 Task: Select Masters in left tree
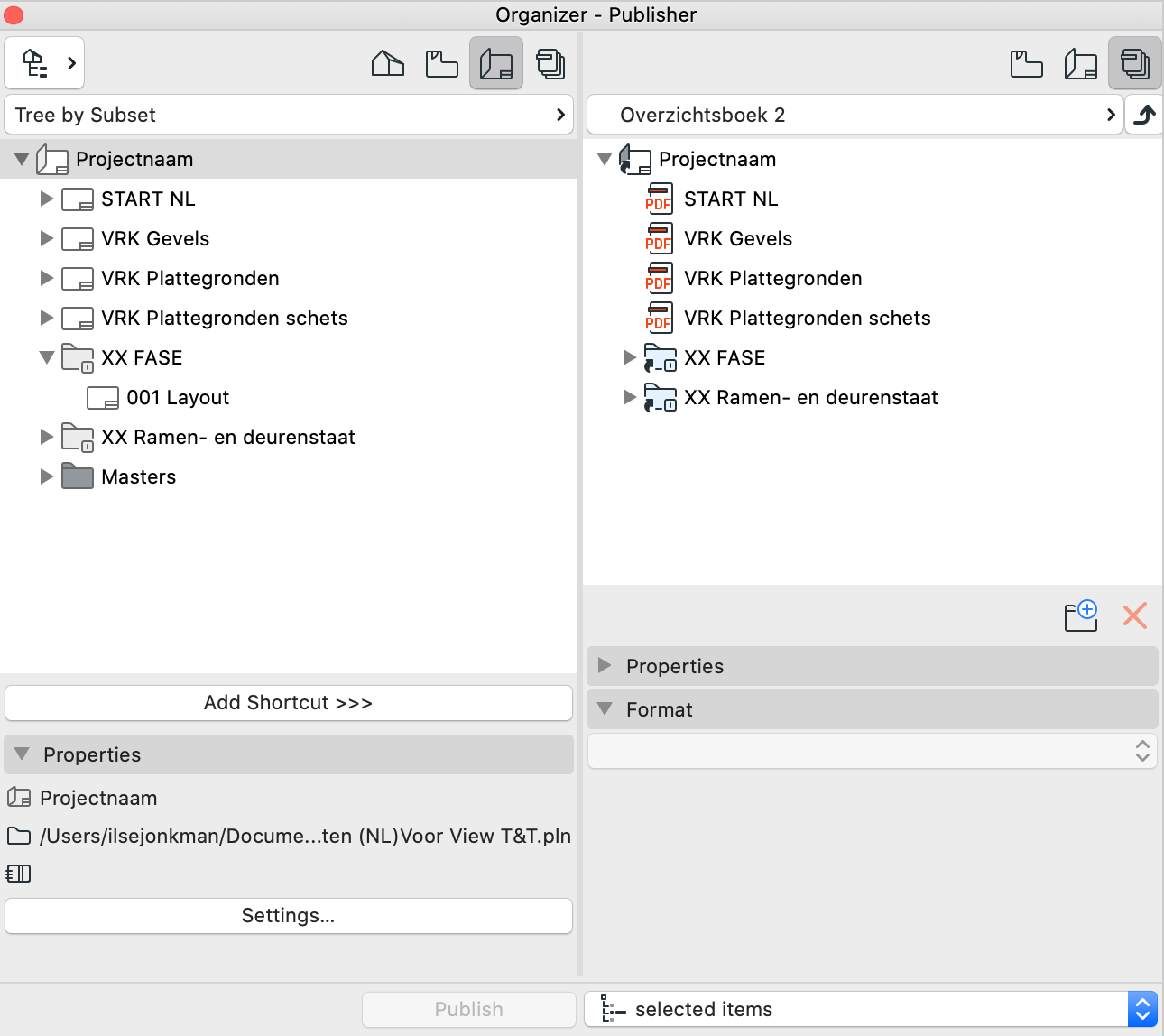pos(139,476)
